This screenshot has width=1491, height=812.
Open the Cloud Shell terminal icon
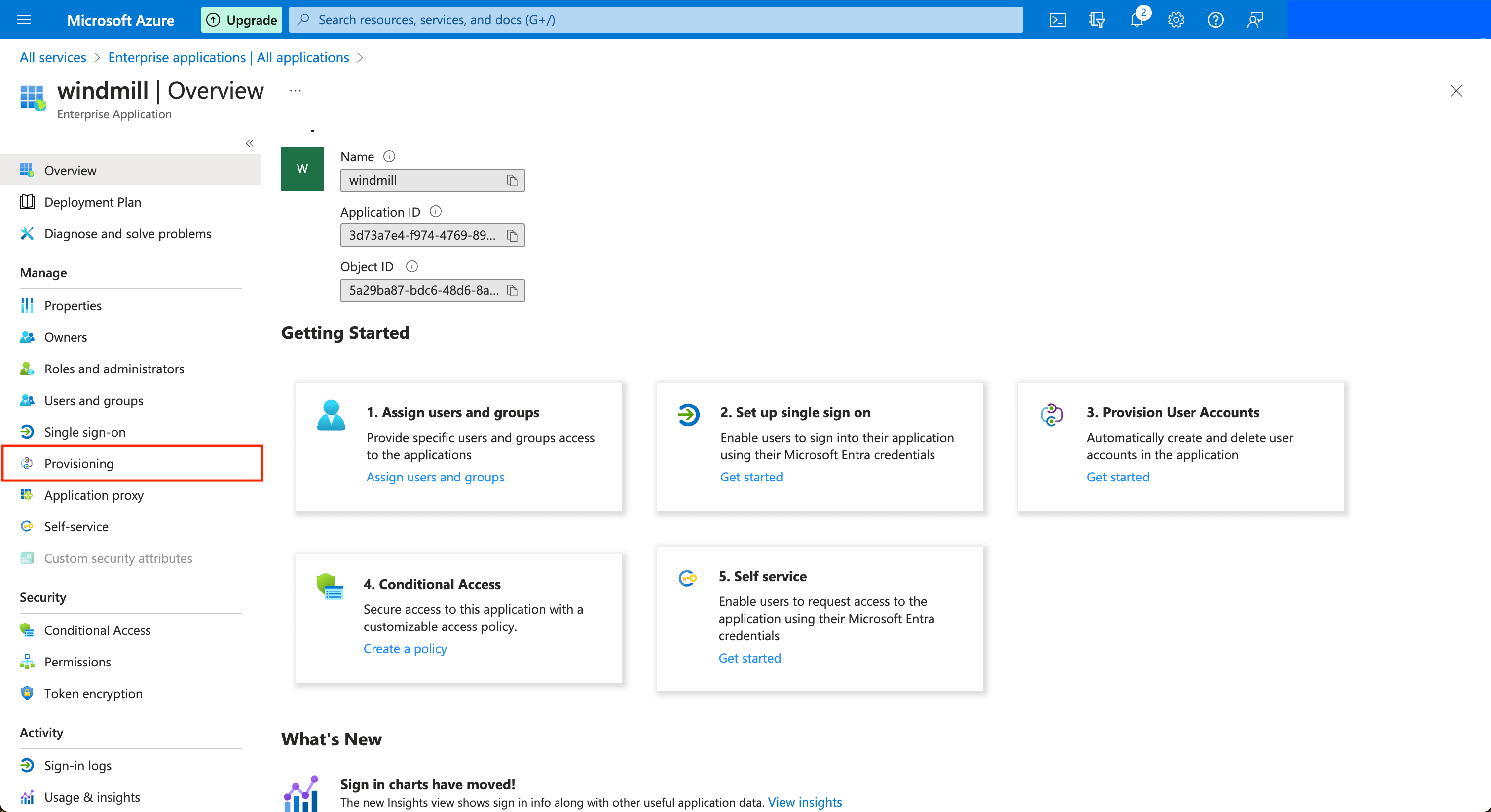click(1057, 19)
